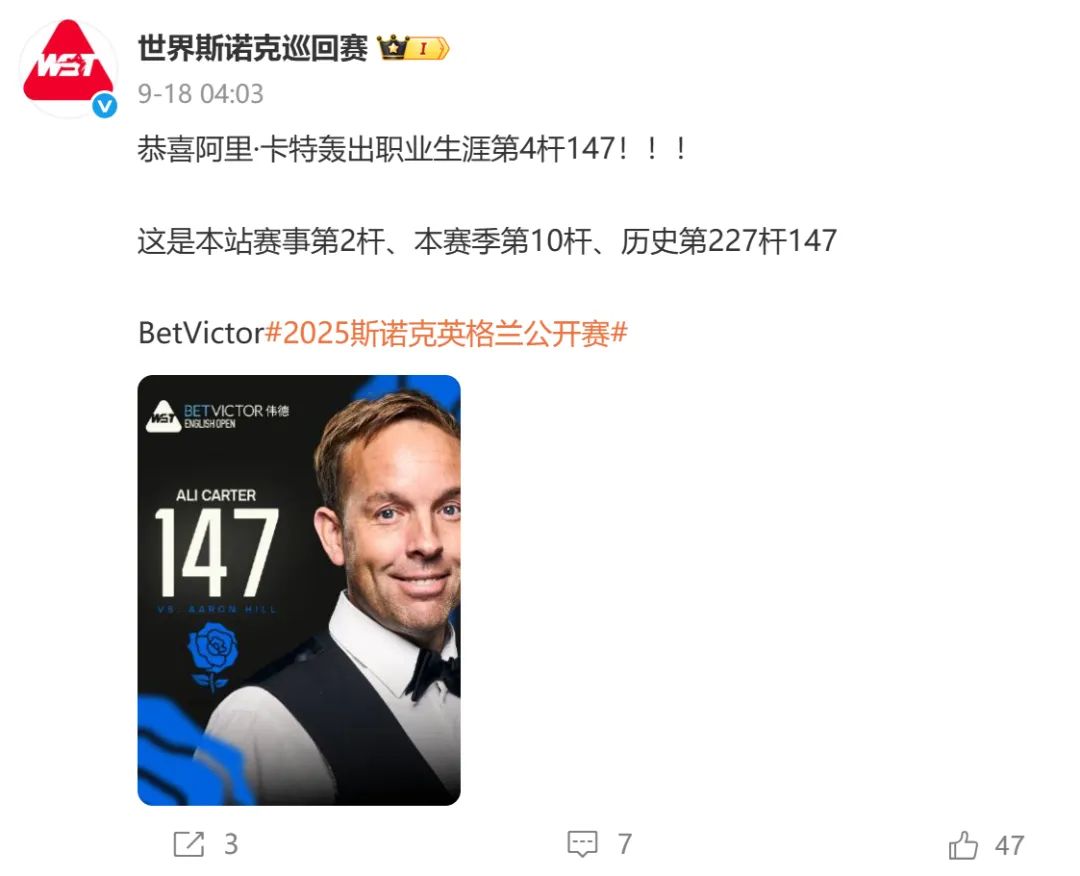The image size is (1080, 876).
Task: Click the blue verified badge on avatar
Action: [105, 105]
